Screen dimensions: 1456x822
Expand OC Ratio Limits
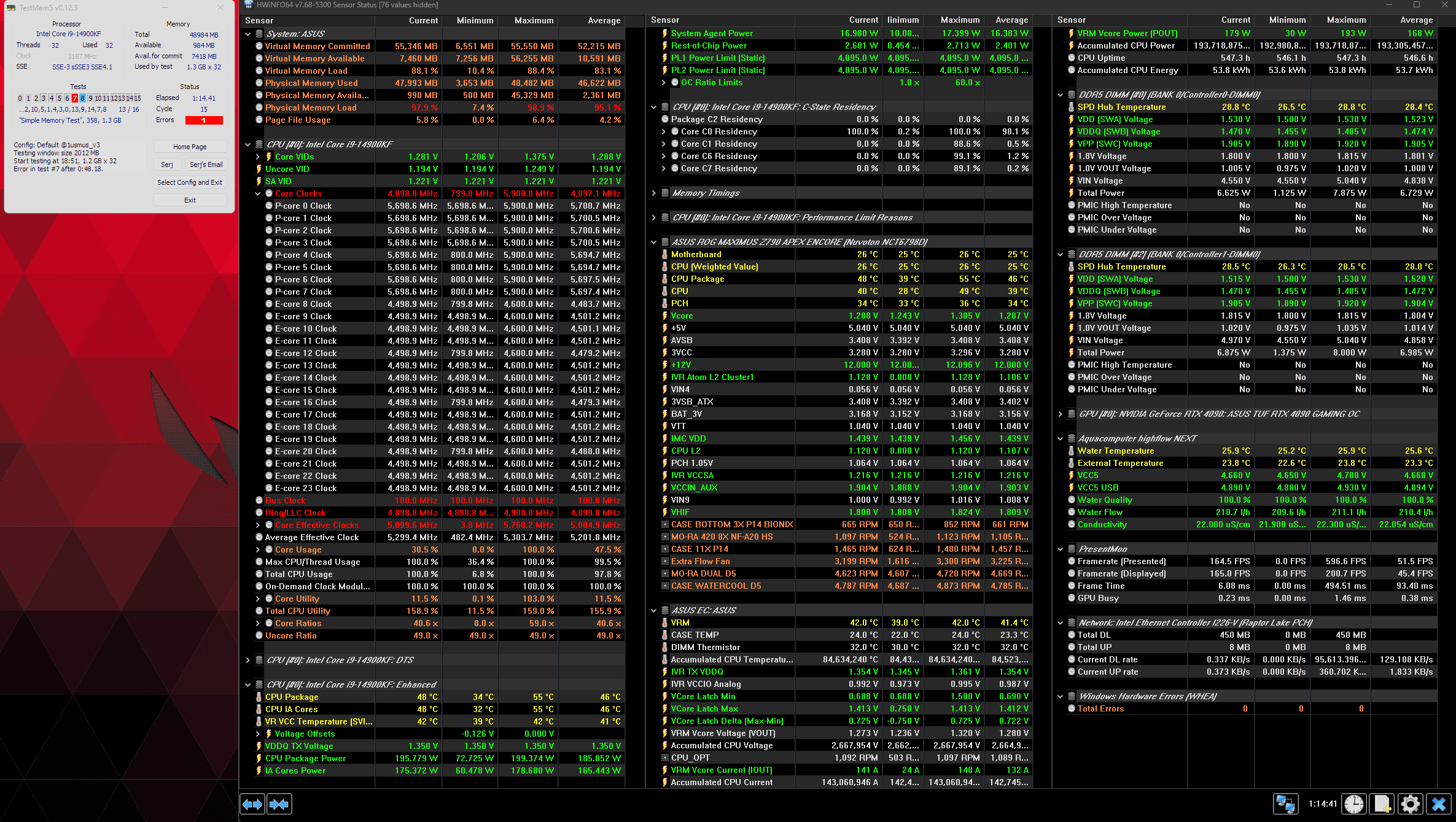click(x=664, y=82)
